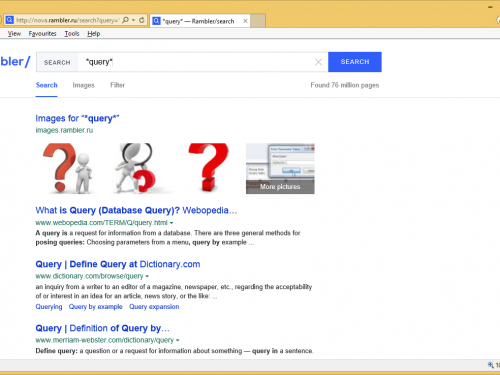The height and width of the screenshot is (375, 500).
Task: Click the Rambler favicon in address bar
Action: click(x=10, y=20)
